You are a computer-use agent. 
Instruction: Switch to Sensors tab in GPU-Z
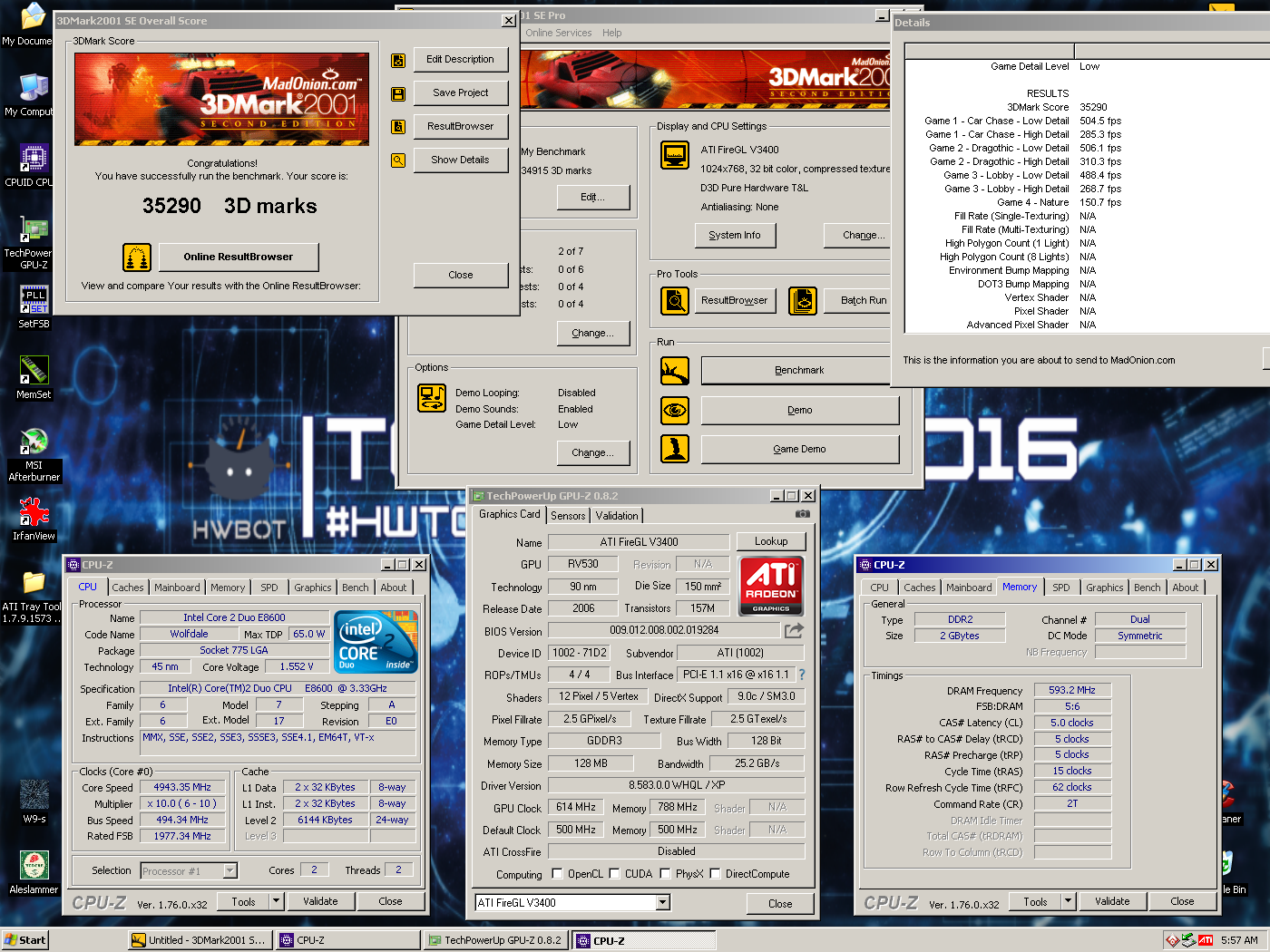[x=568, y=516]
